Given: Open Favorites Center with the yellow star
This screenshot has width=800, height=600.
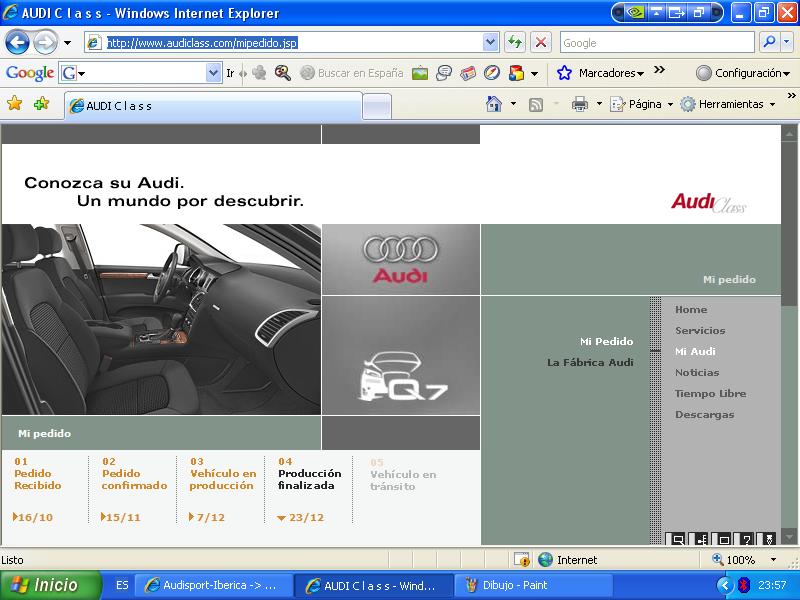Looking at the screenshot, I should pos(15,104).
